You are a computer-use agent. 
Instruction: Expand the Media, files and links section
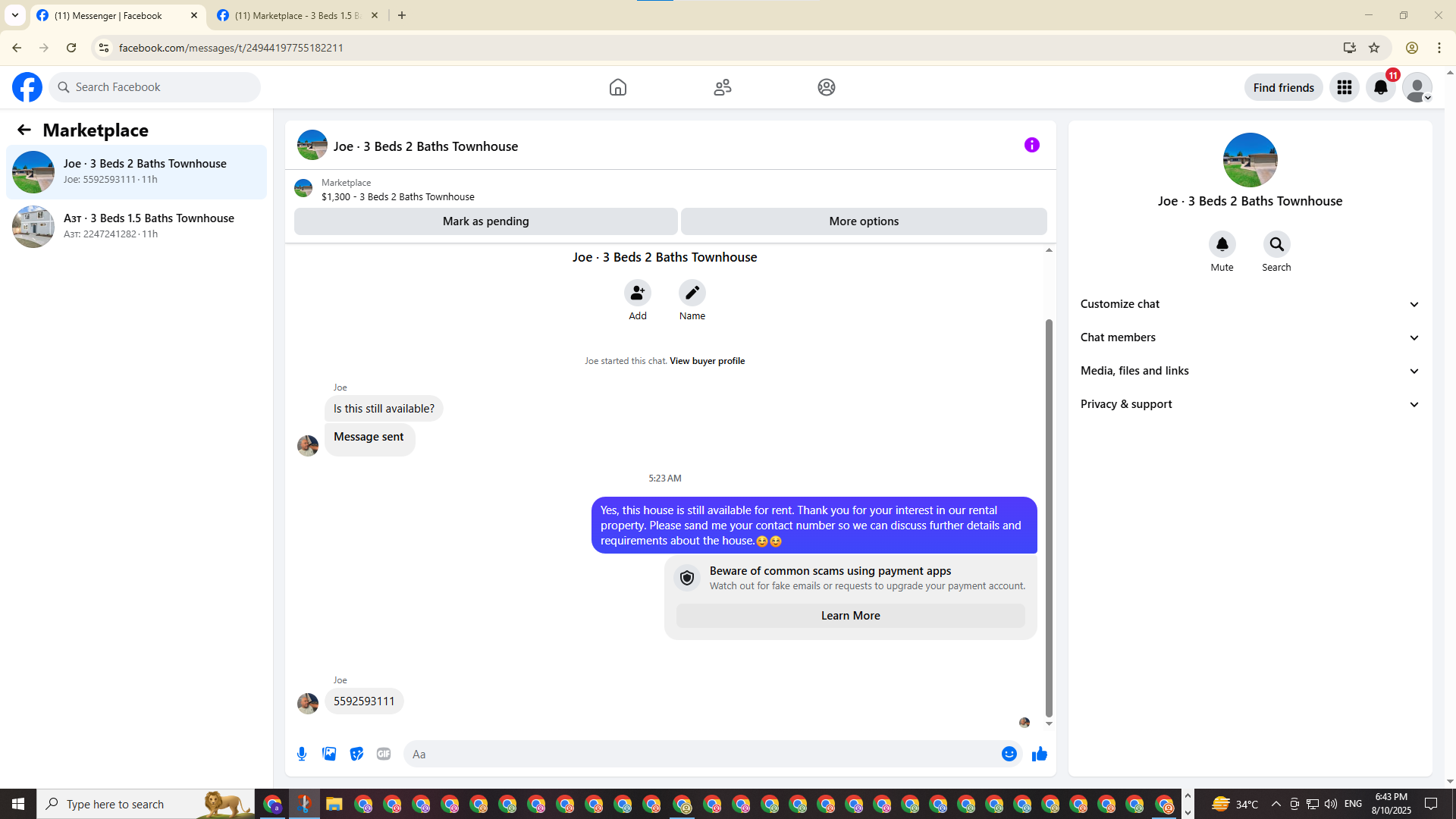click(1249, 371)
